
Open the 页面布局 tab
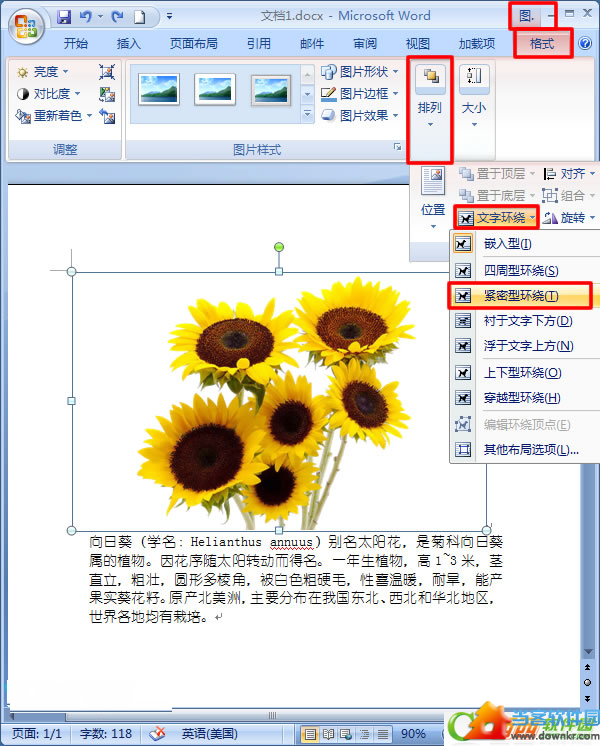click(x=194, y=44)
